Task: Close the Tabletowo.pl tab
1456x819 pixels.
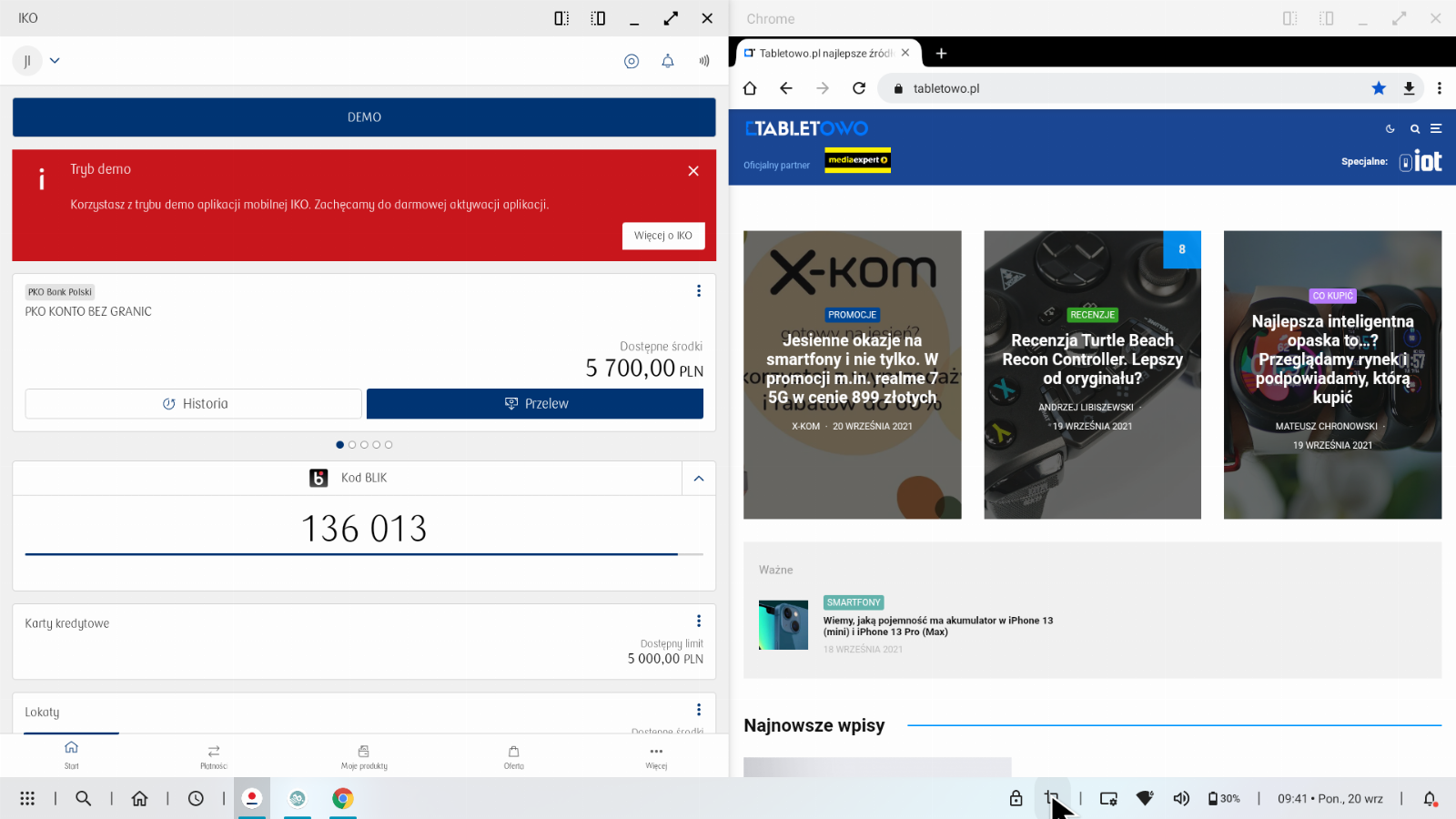Action: [905, 53]
